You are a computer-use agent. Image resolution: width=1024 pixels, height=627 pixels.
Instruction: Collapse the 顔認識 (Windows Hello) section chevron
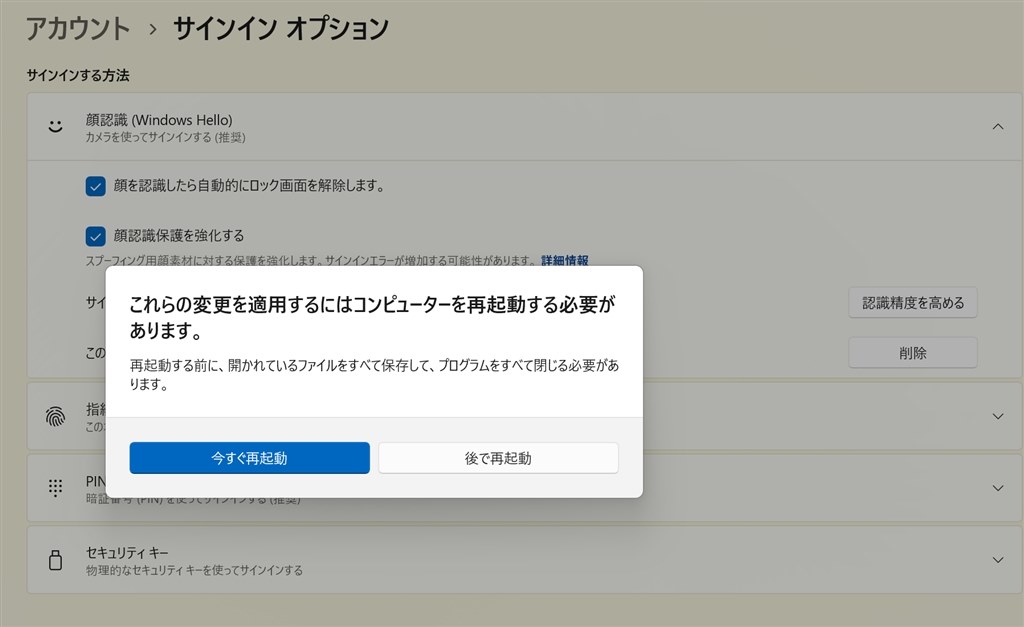pyautogui.click(x=997, y=127)
